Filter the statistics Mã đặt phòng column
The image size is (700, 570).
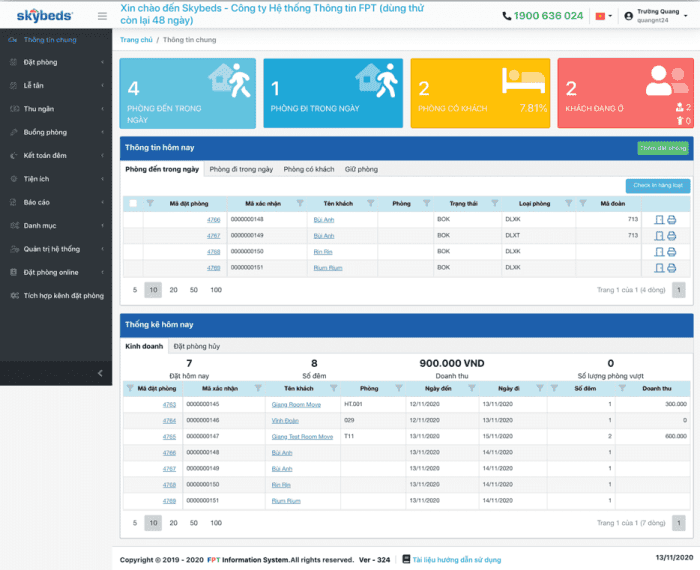130,388
